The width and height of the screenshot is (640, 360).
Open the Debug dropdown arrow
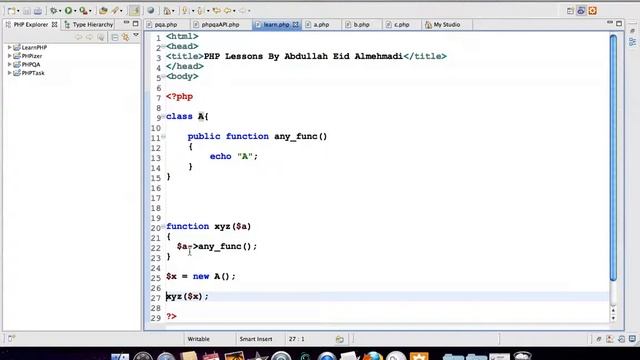tap(60, 11)
